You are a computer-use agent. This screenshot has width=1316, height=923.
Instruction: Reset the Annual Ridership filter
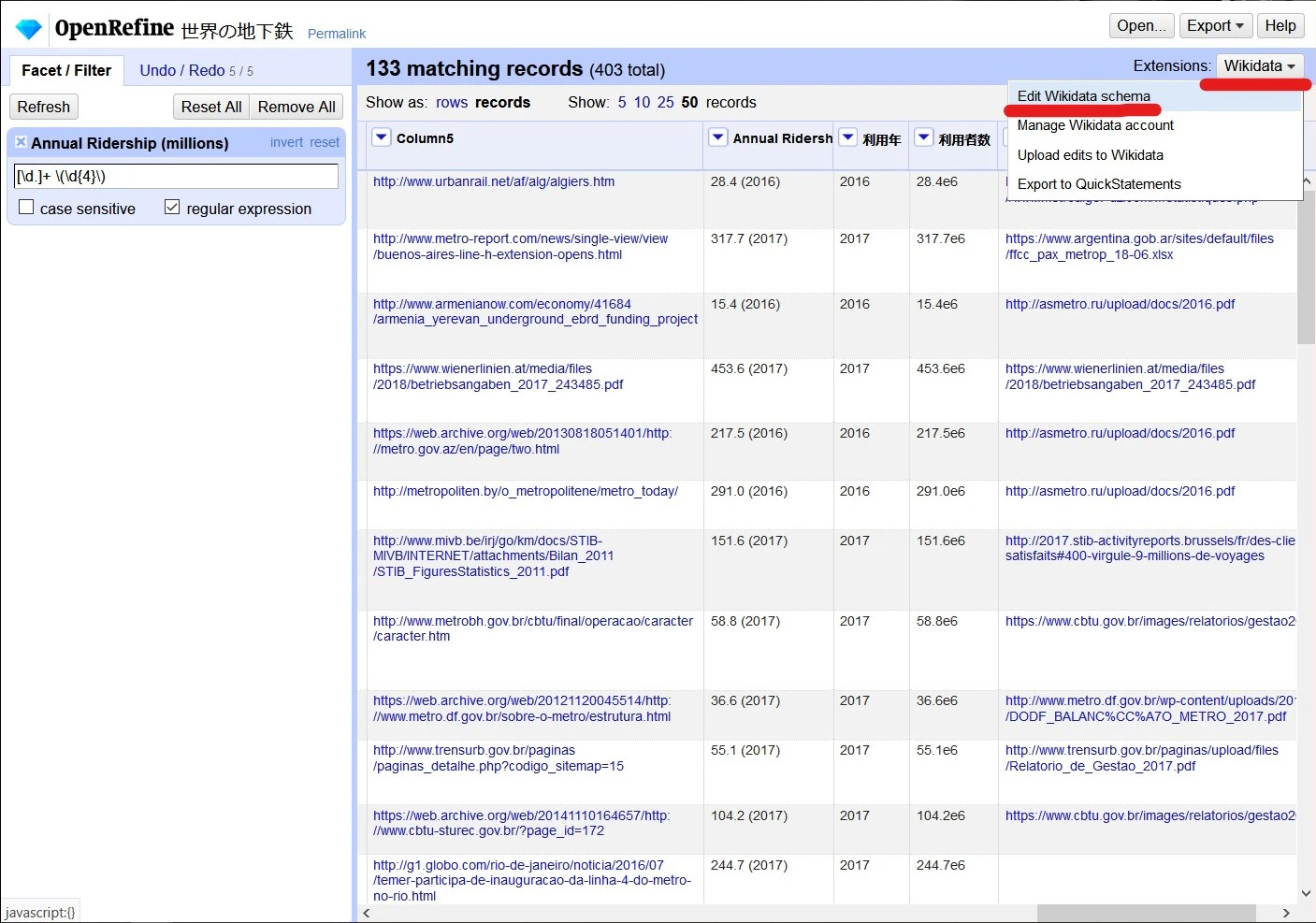tap(325, 142)
